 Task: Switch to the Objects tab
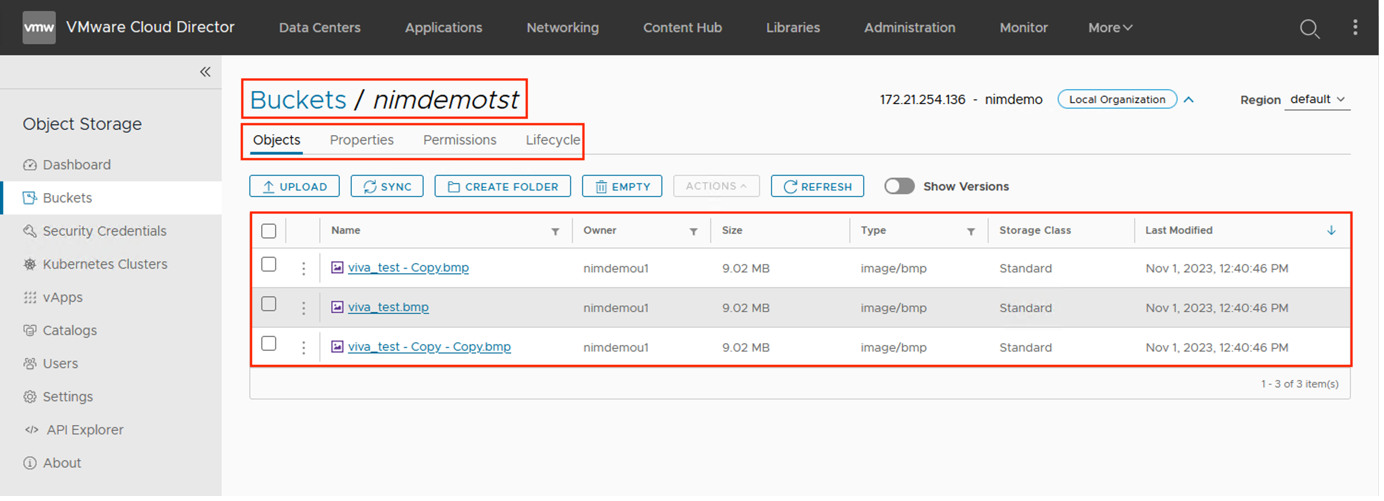[277, 140]
